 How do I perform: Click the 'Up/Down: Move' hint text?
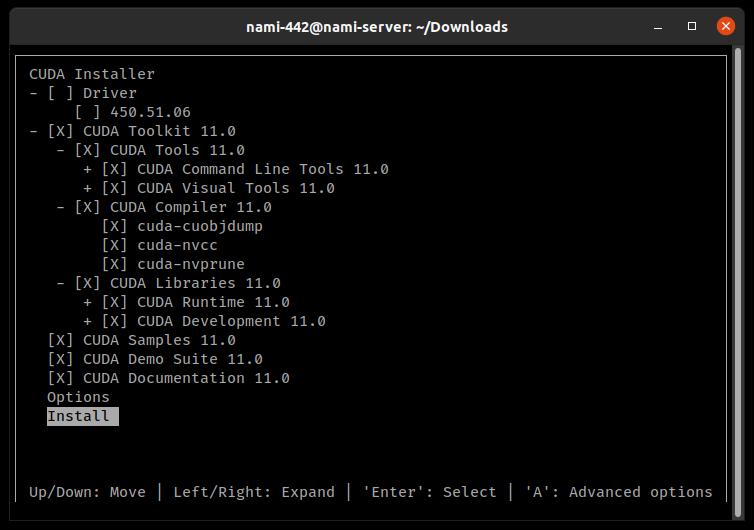pos(88,492)
